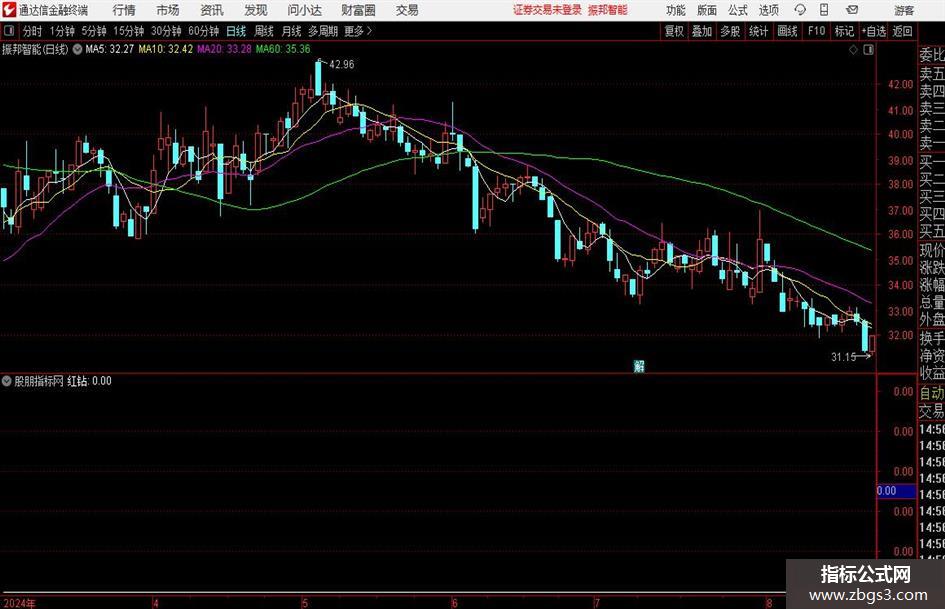Screen dimensions: 945x609
Task: Open the 问小达 menu
Action: tap(304, 10)
